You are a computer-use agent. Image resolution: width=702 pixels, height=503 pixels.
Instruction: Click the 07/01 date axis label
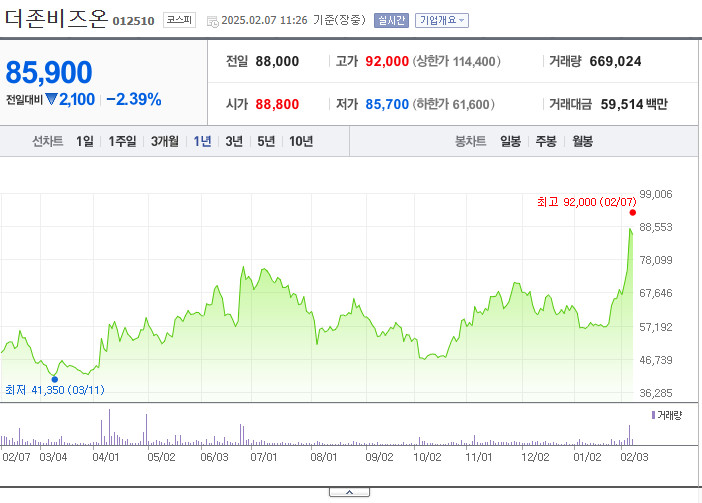[x=264, y=457]
